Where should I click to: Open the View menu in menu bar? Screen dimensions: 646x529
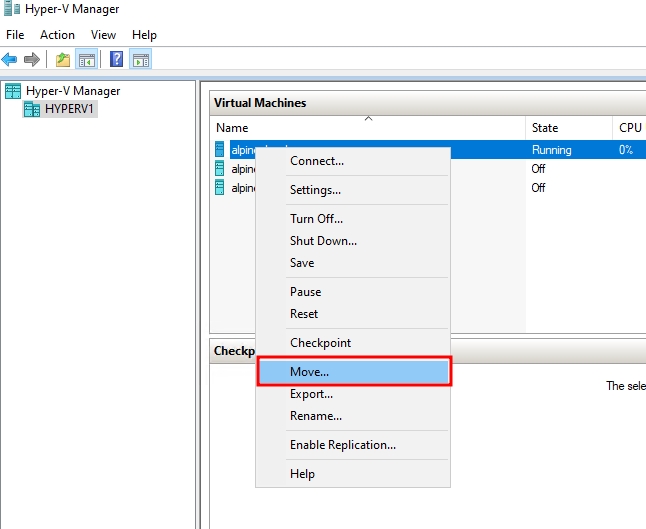point(103,35)
